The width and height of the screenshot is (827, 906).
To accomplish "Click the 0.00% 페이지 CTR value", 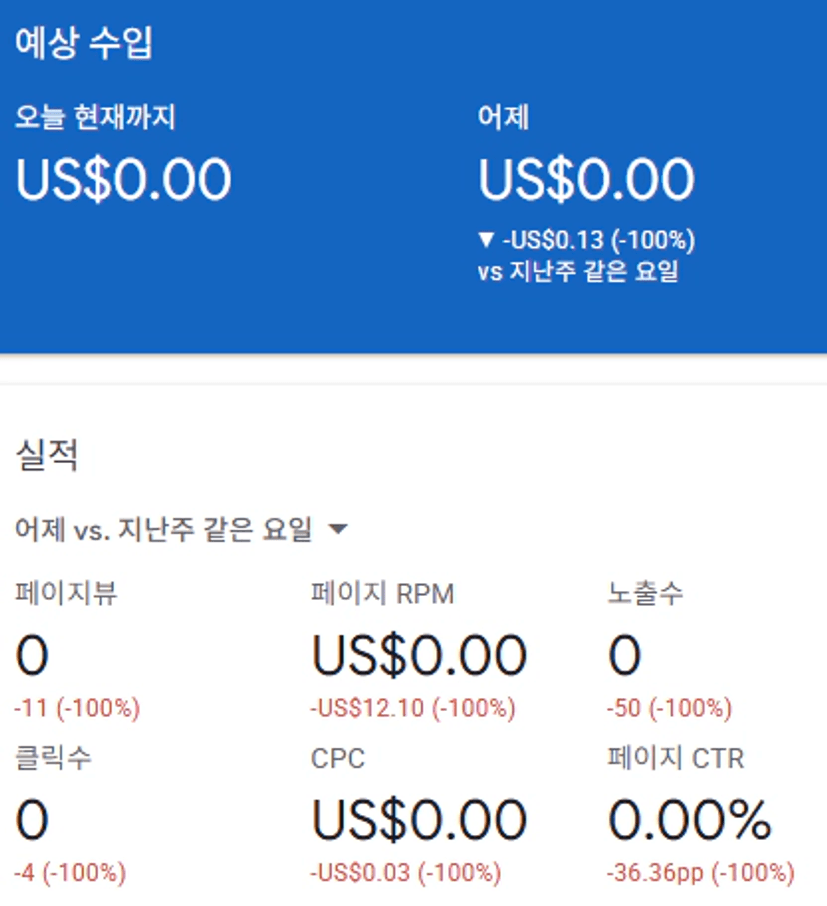I will [690, 820].
